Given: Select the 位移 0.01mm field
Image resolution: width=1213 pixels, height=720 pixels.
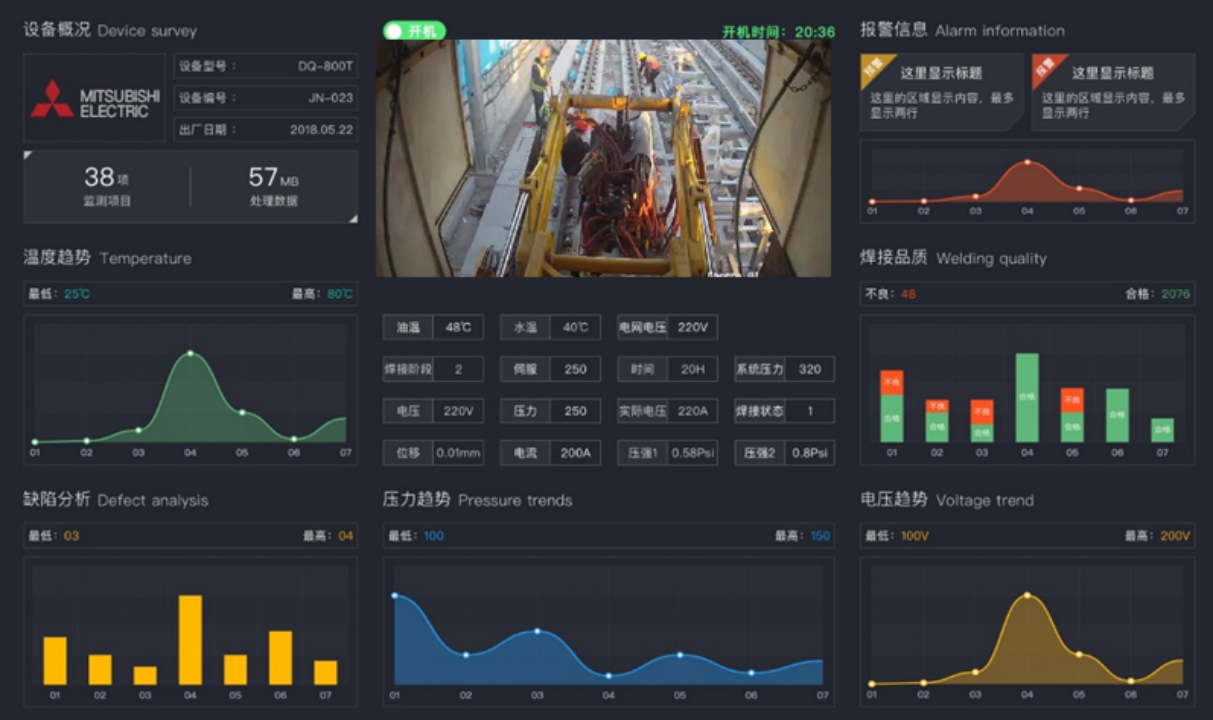Looking at the screenshot, I should (458, 453).
